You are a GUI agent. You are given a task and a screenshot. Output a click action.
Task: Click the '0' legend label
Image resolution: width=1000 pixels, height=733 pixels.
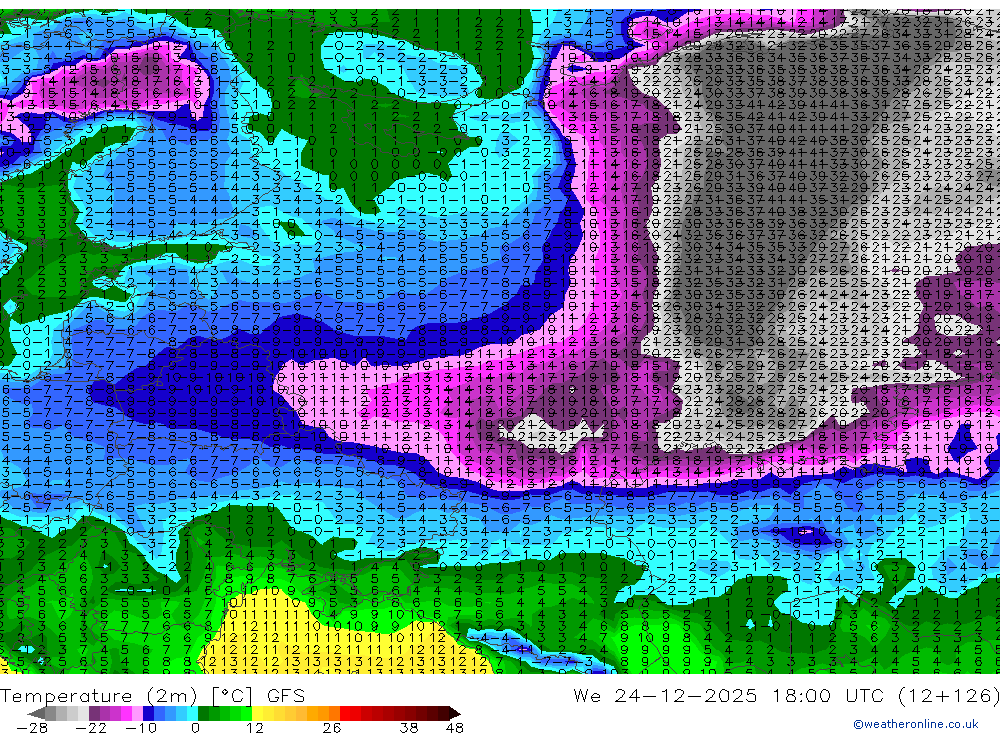tap(195, 727)
